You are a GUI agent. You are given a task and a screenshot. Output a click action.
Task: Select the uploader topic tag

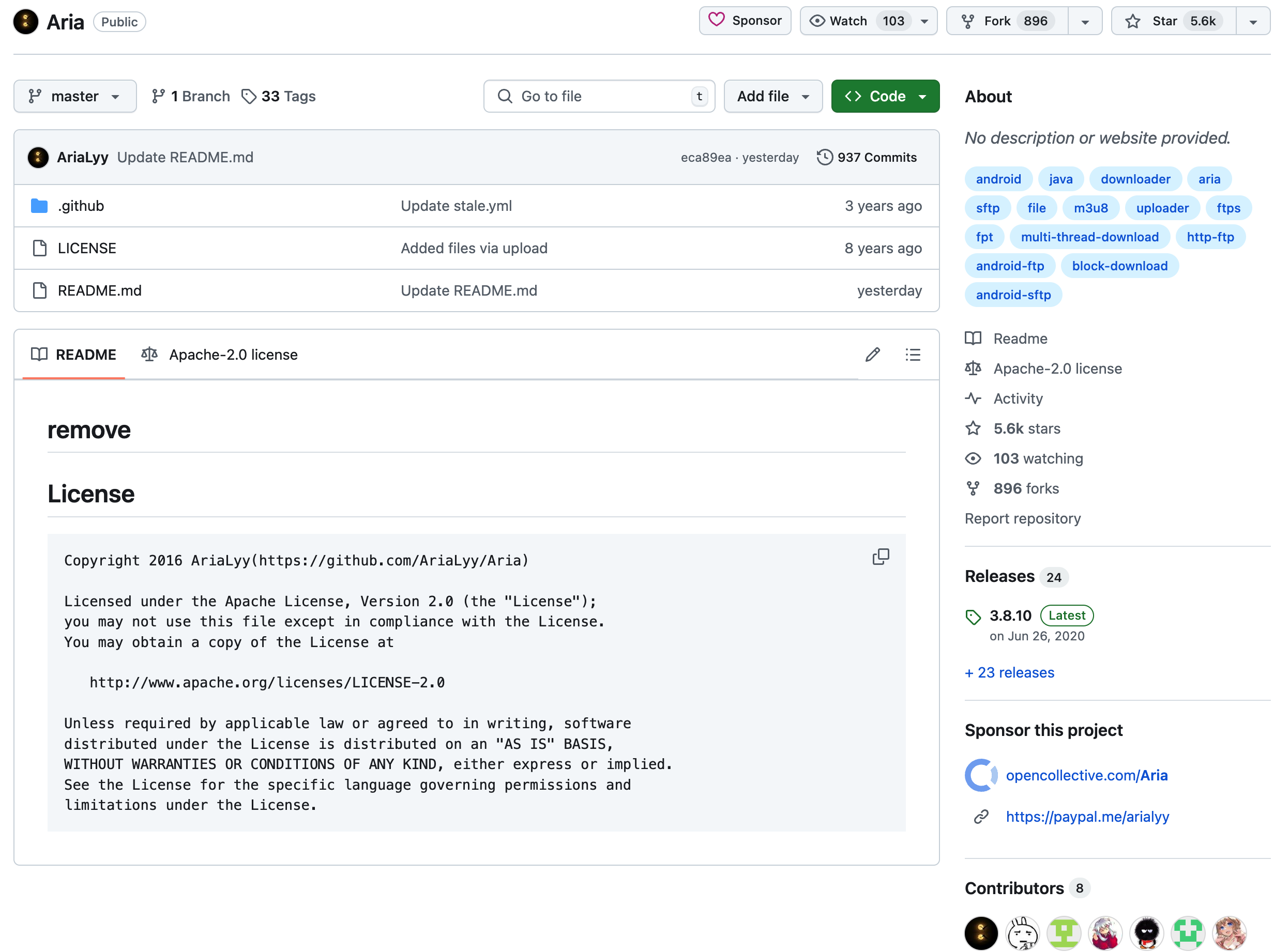1162,208
